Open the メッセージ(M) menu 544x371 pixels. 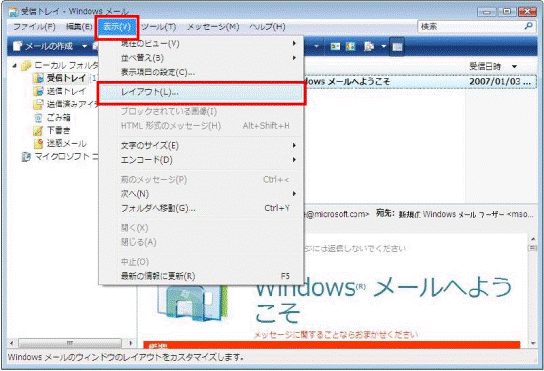[213, 27]
